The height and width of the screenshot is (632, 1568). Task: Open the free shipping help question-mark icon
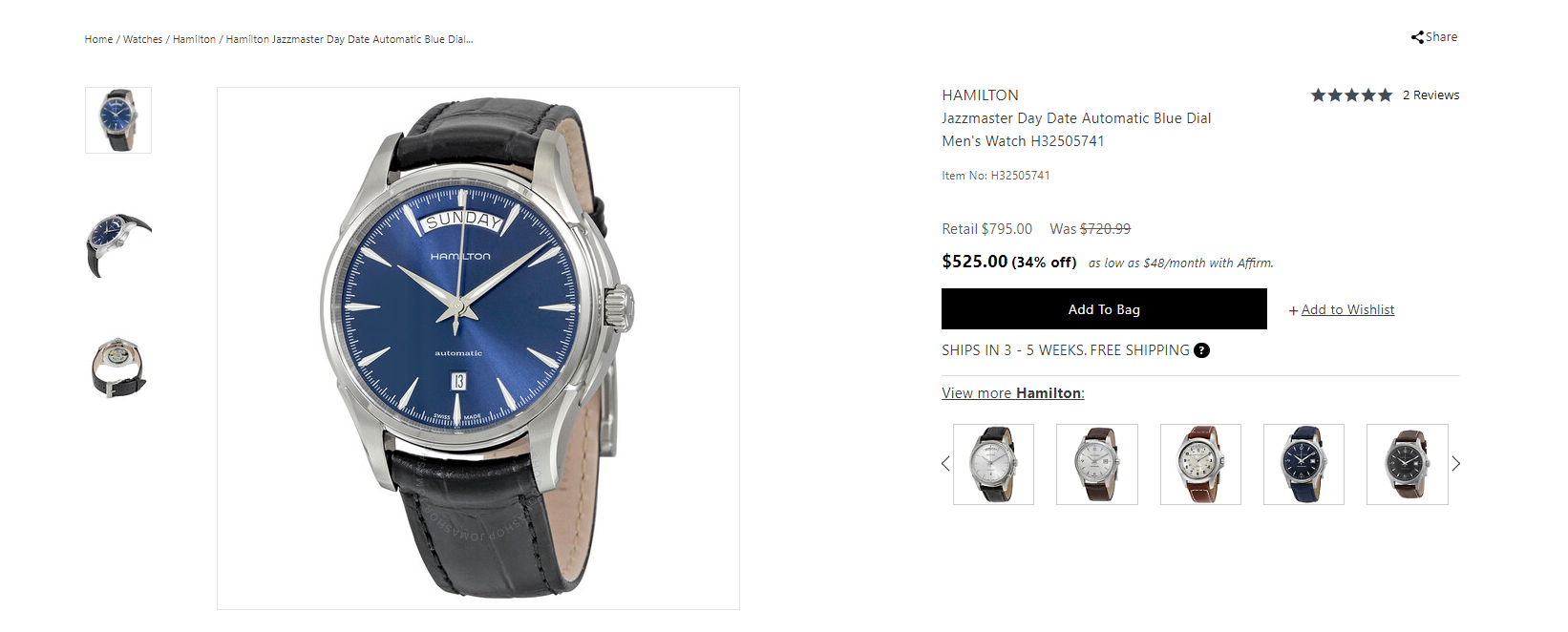coord(1201,350)
